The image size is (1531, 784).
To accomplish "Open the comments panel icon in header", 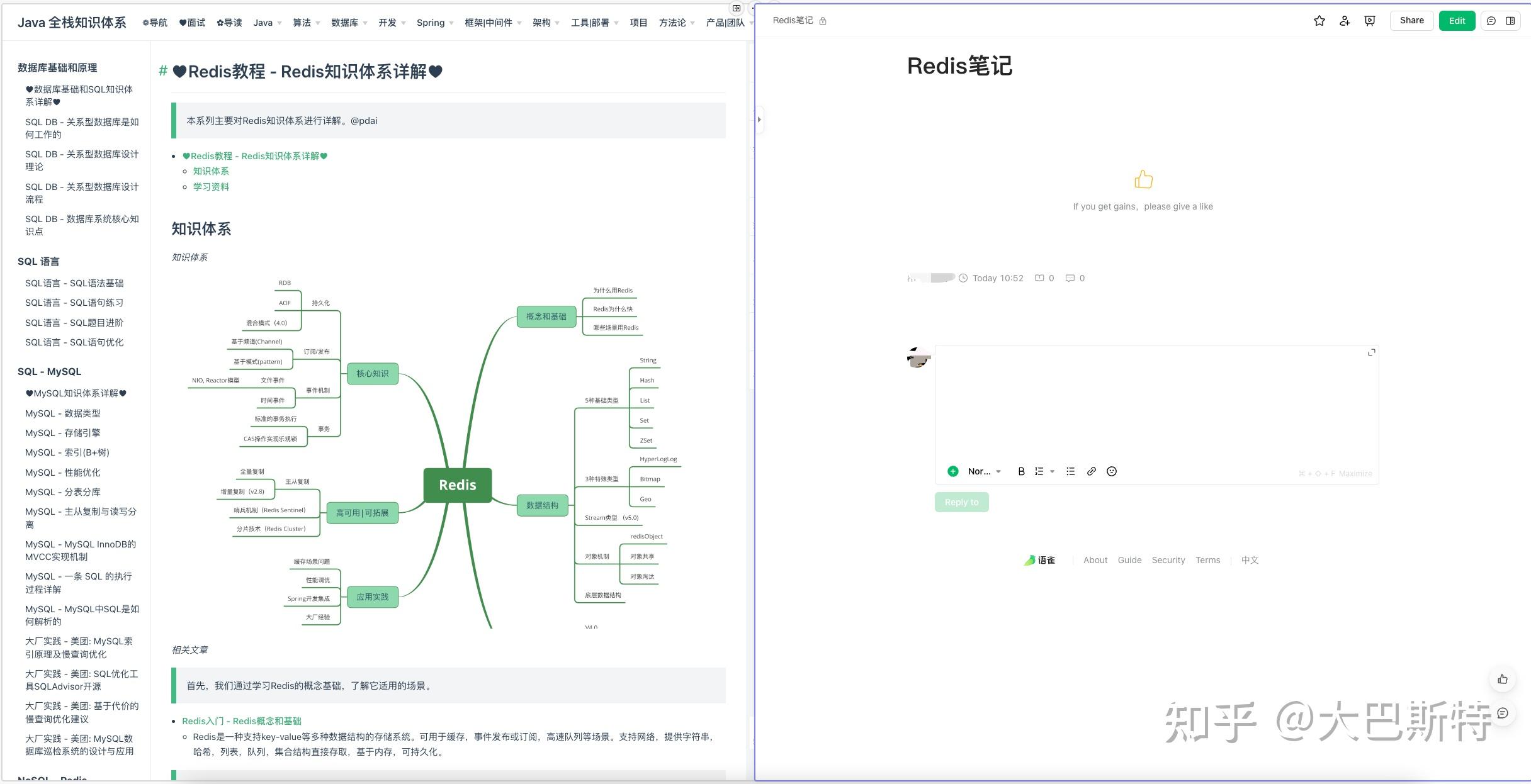I will [x=1491, y=21].
